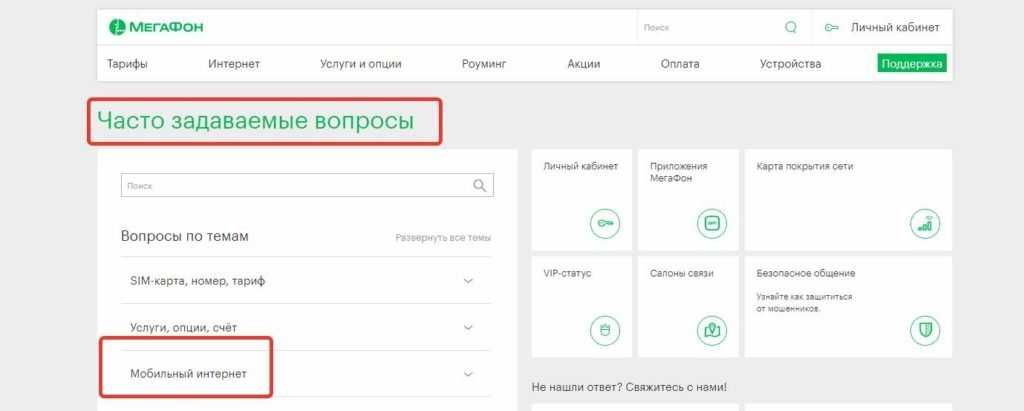The height and width of the screenshot is (411, 1024).
Task: Go to the Роуминг menu section
Action: pyautogui.click(x=484, y=64)
